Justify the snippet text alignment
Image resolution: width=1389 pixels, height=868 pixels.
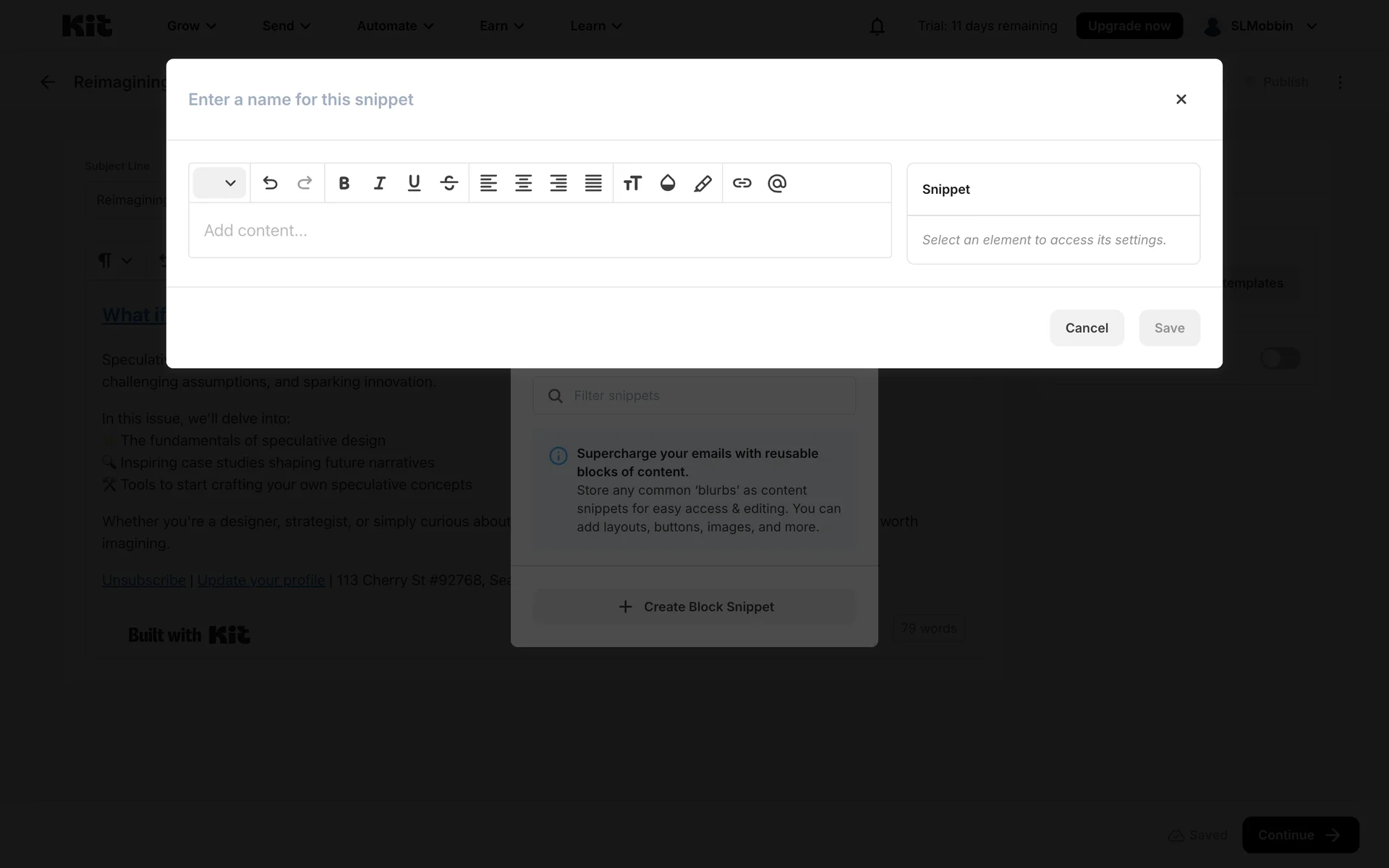(x=593, y=183)
